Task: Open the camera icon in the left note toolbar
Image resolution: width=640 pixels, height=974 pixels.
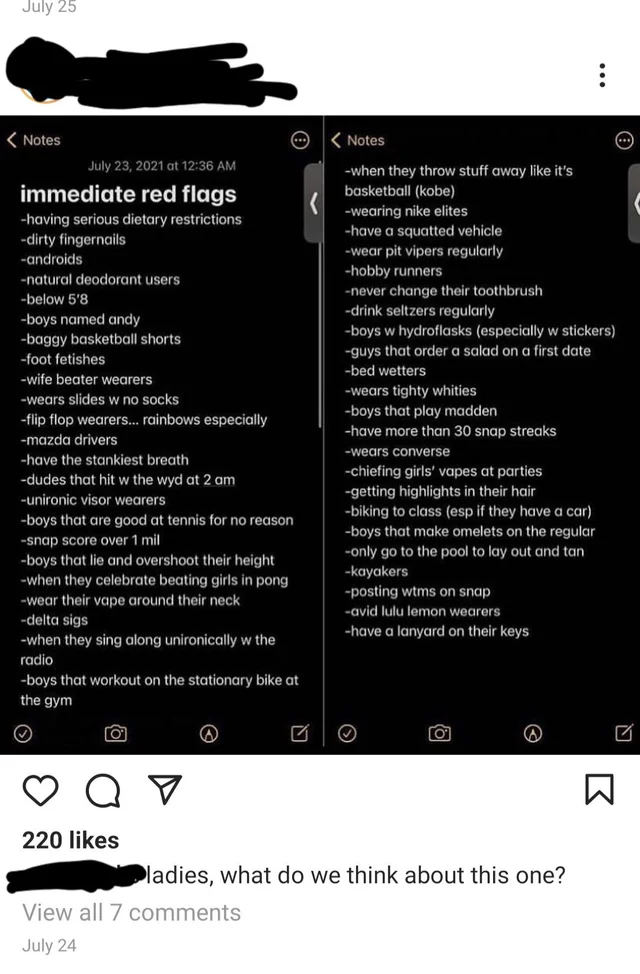Action: [x=115, y=733]
